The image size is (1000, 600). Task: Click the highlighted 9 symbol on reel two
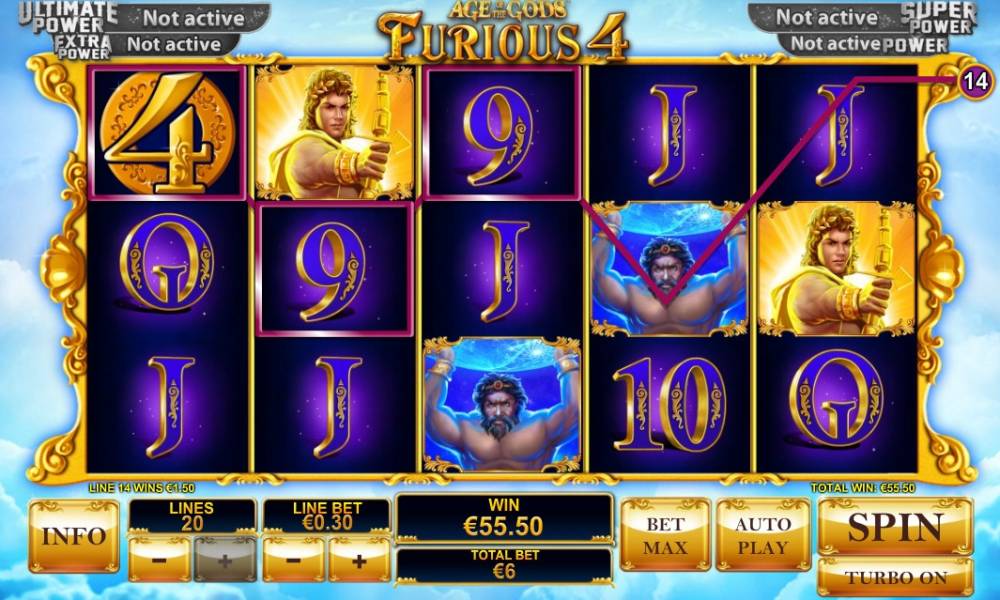tap(334, 268)
